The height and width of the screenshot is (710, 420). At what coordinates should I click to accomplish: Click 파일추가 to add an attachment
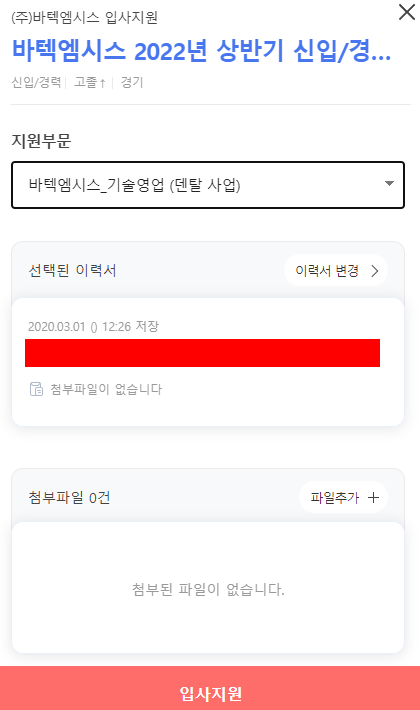(343, 498)
